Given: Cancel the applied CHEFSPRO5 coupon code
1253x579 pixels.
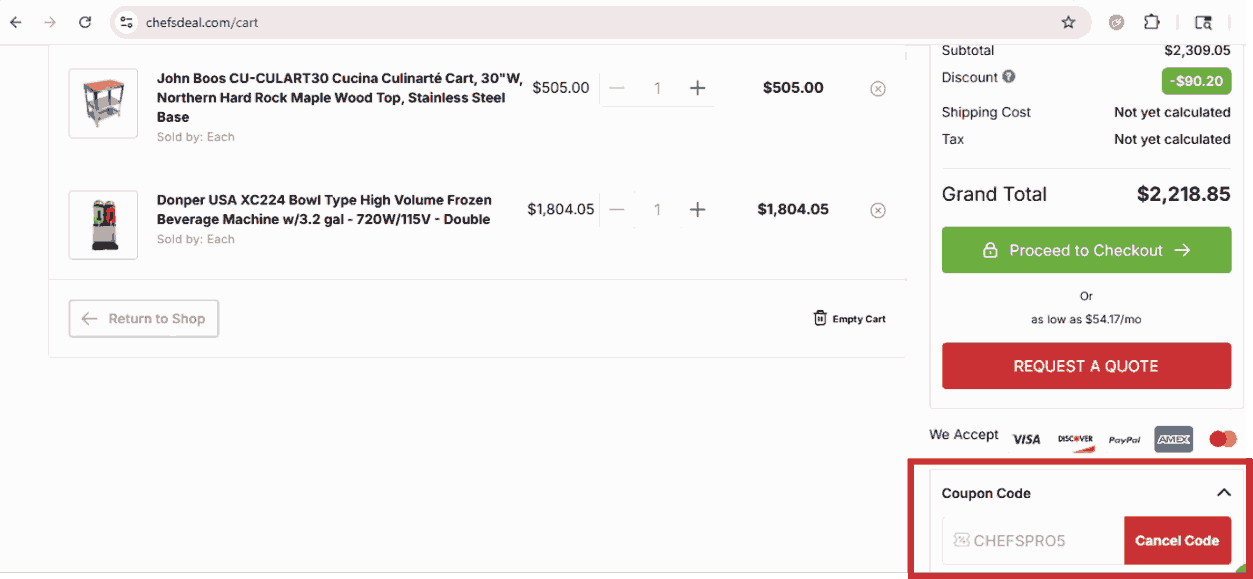Looking at the screenshot, I should (x=1176, y=541).
